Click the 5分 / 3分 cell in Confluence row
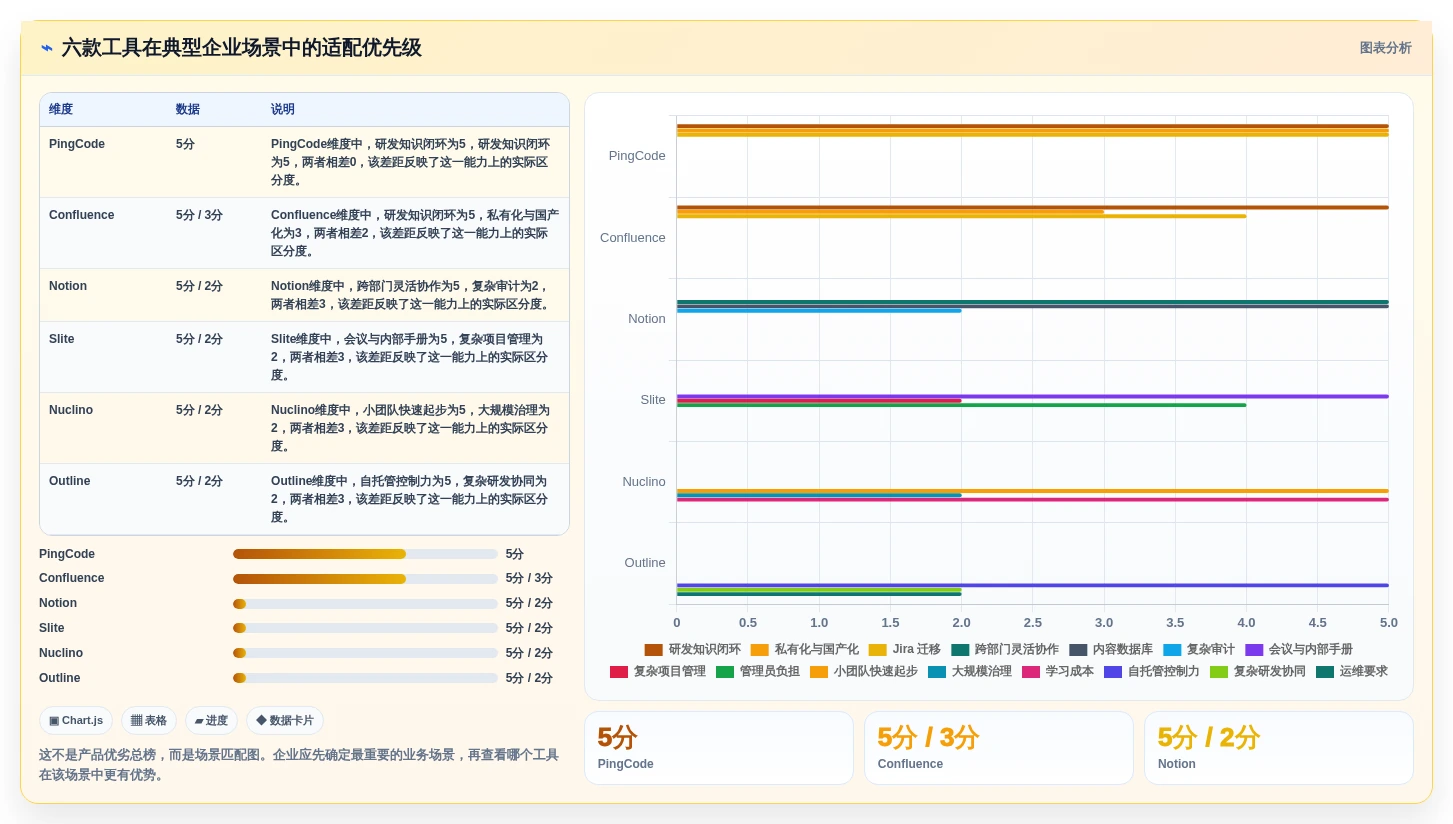The width and height of the screenshot is (1453, 824). pyautogui.click(x=200, y=215)
